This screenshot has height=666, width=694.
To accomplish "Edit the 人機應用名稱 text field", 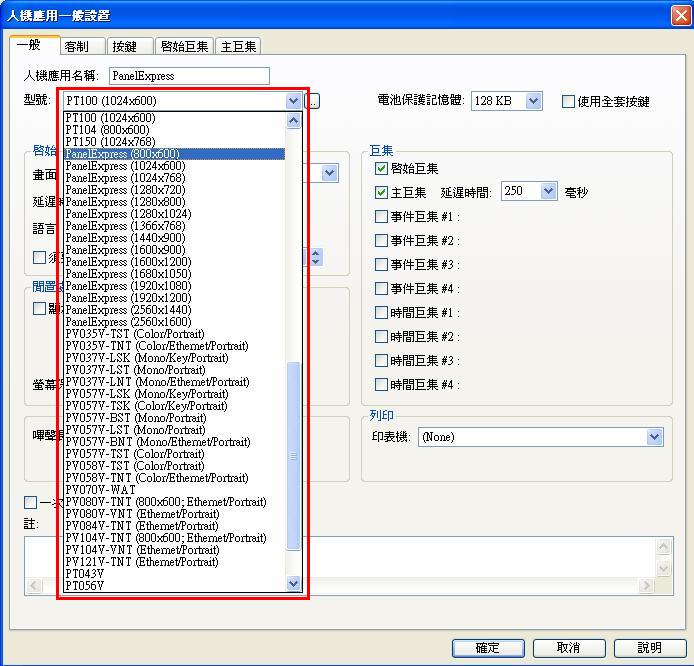I will [189, 76].
